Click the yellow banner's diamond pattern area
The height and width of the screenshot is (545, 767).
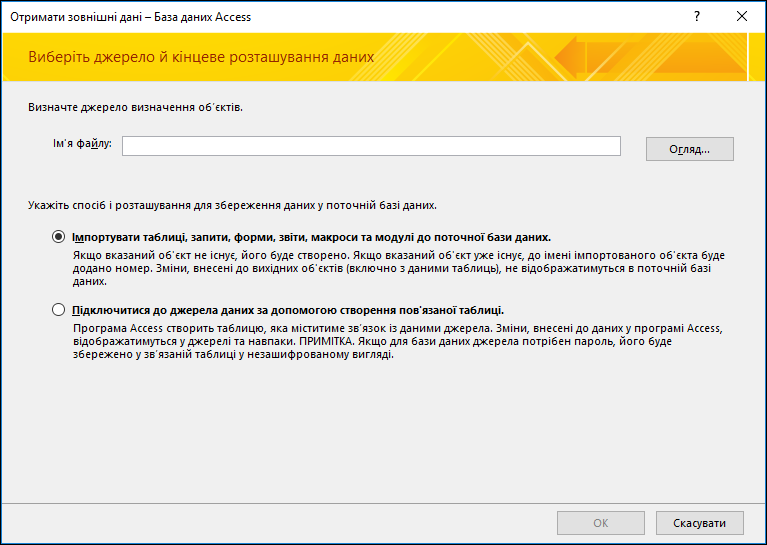coord(489,57)
